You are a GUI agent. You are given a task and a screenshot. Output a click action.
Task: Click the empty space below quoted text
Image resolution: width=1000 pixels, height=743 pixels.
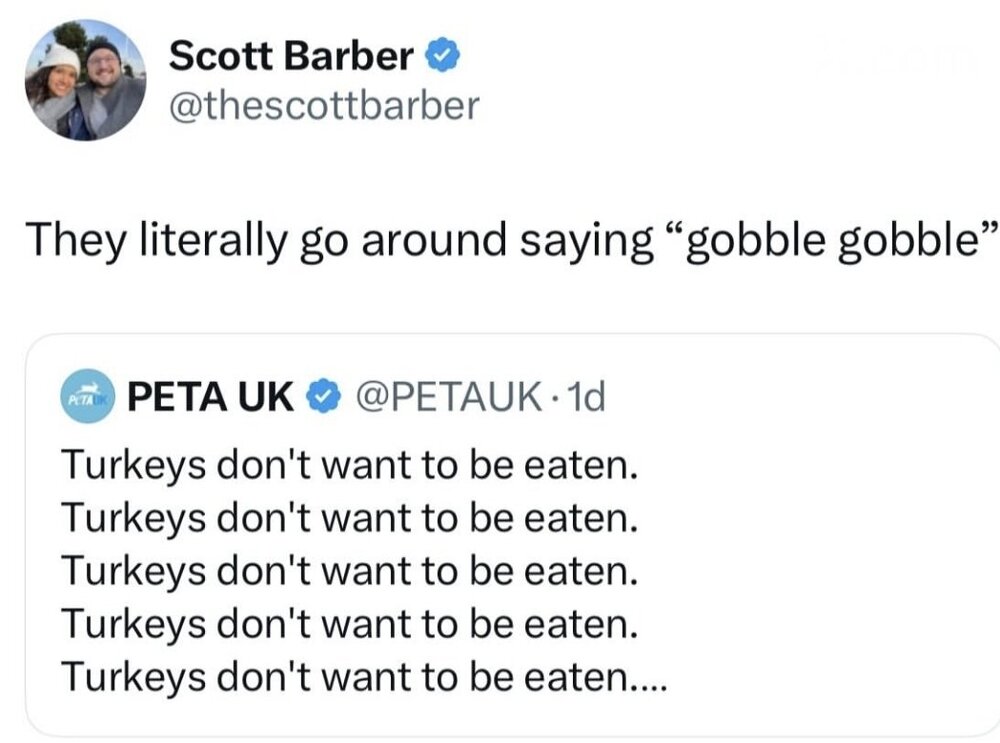click(500, 718)
